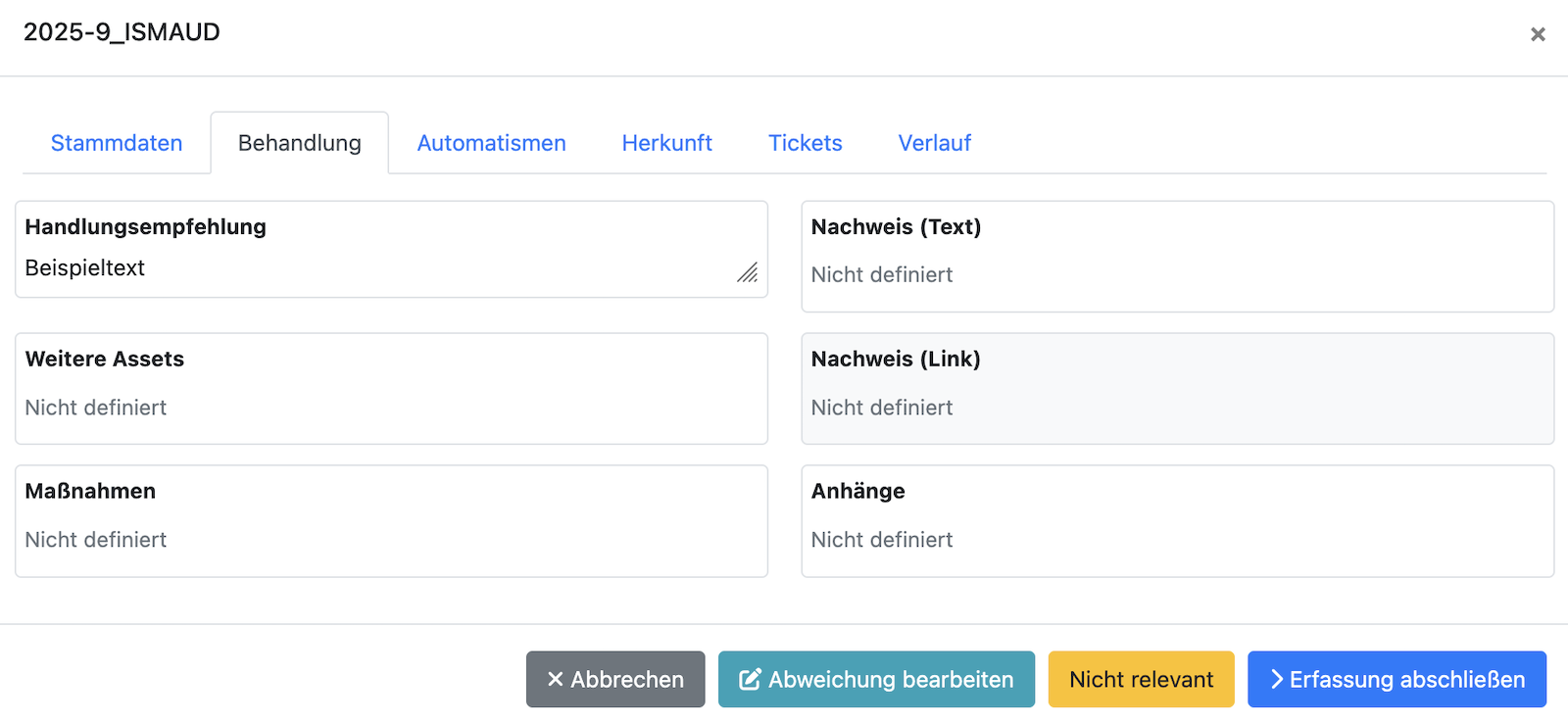Click the yellow Nicht relevant button
1568x723 pixels.
pyautogui.click(x=1141, y=679)
